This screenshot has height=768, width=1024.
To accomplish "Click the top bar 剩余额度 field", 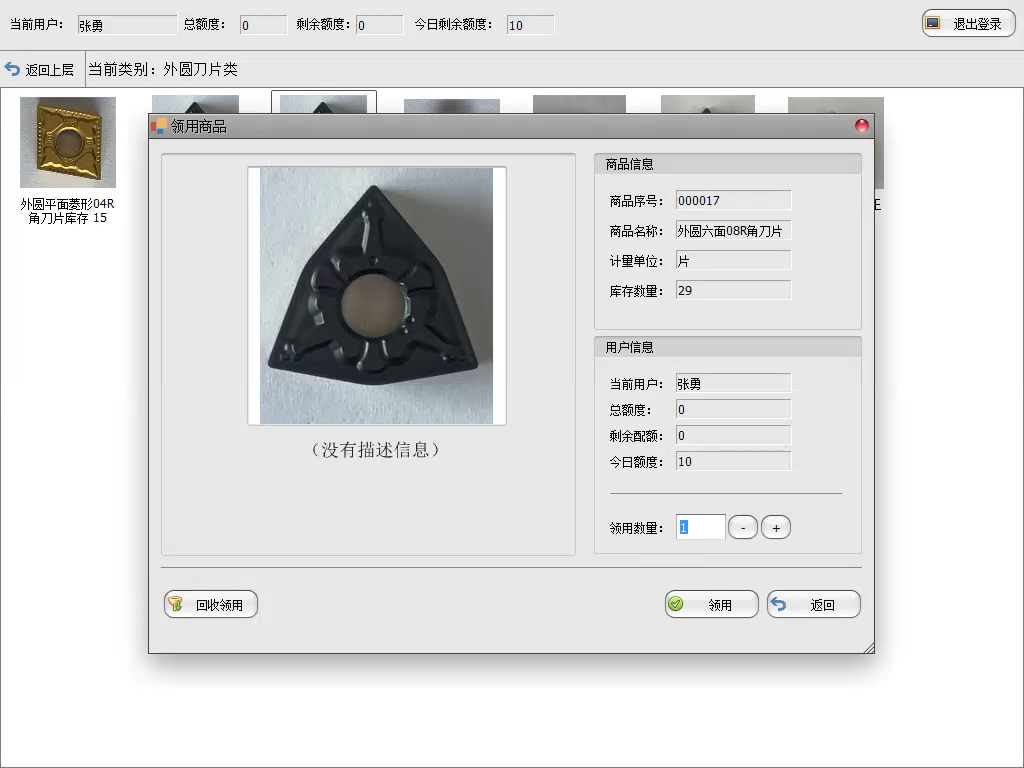I will (x=379, y=25).
